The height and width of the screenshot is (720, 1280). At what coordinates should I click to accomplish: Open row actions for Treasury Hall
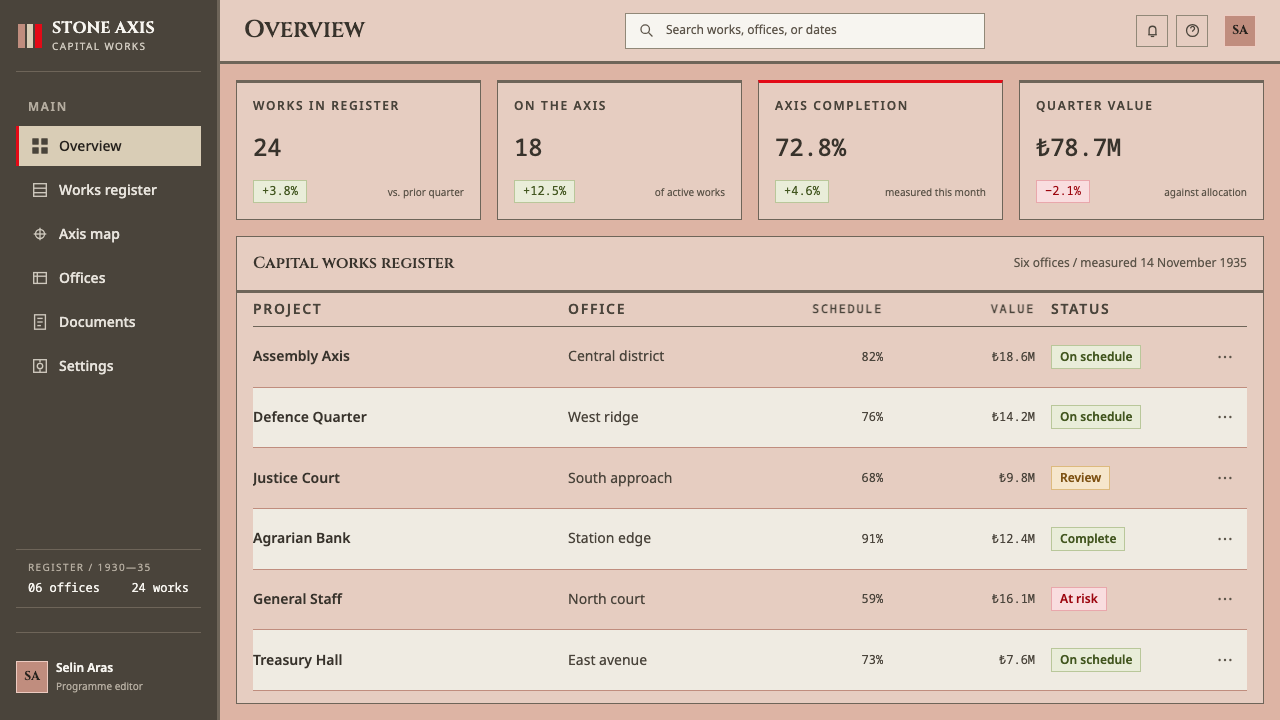pyautogui.click(x=1225, y=660)
